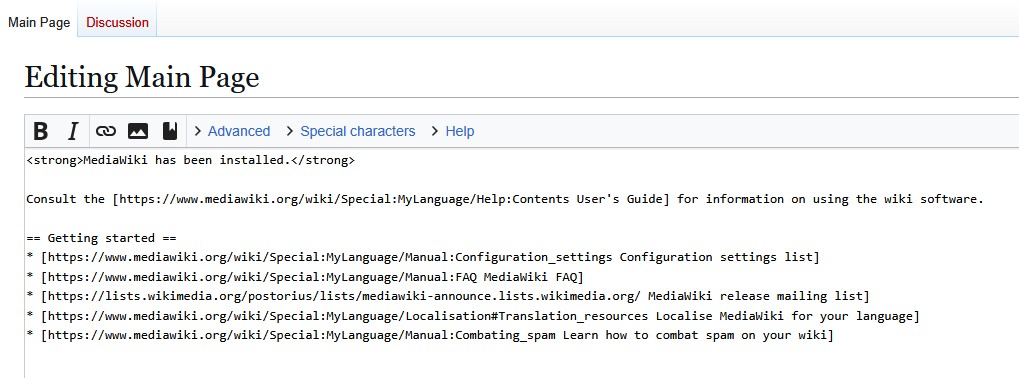Click the 'Localise MediaWiki for your language' line
Screen dimensions: 1019x378
tap(473, 316)
